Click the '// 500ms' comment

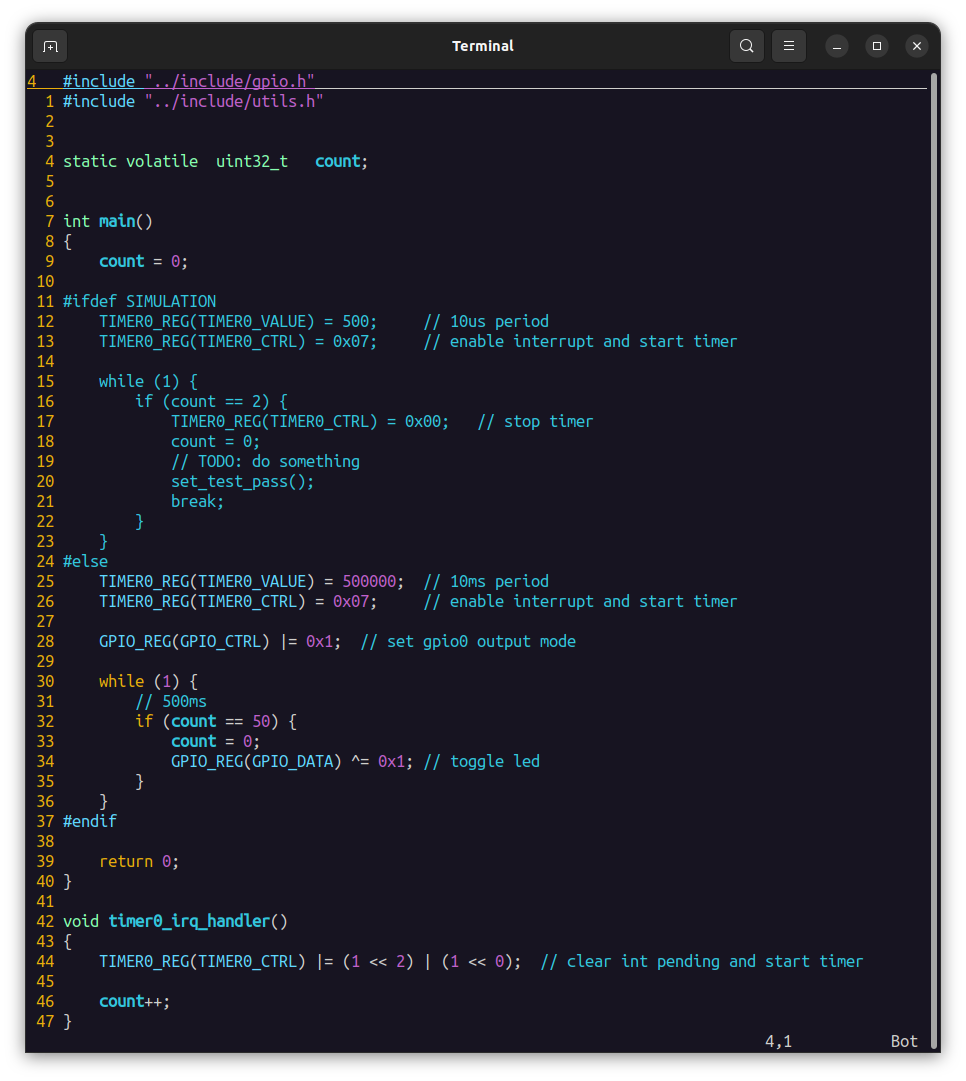[171, 701]
